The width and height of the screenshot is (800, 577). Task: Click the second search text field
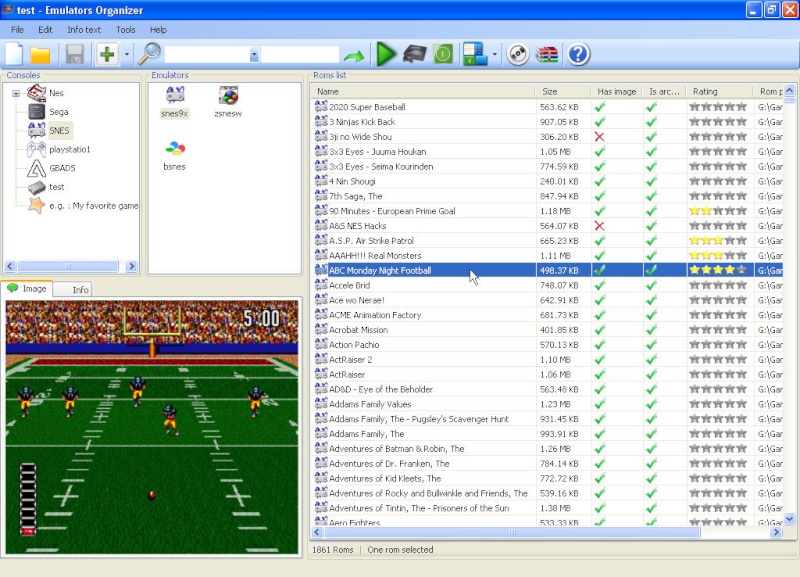tap(300, 55)
